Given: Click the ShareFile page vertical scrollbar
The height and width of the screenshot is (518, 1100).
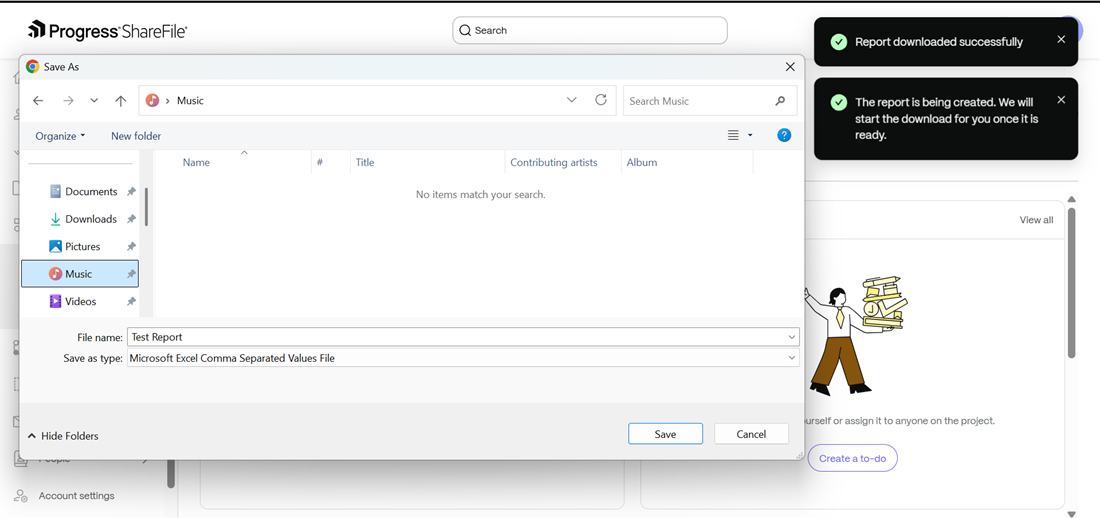Looking at the screenshot, I should pyautogui.click(x=1071, y=282).
